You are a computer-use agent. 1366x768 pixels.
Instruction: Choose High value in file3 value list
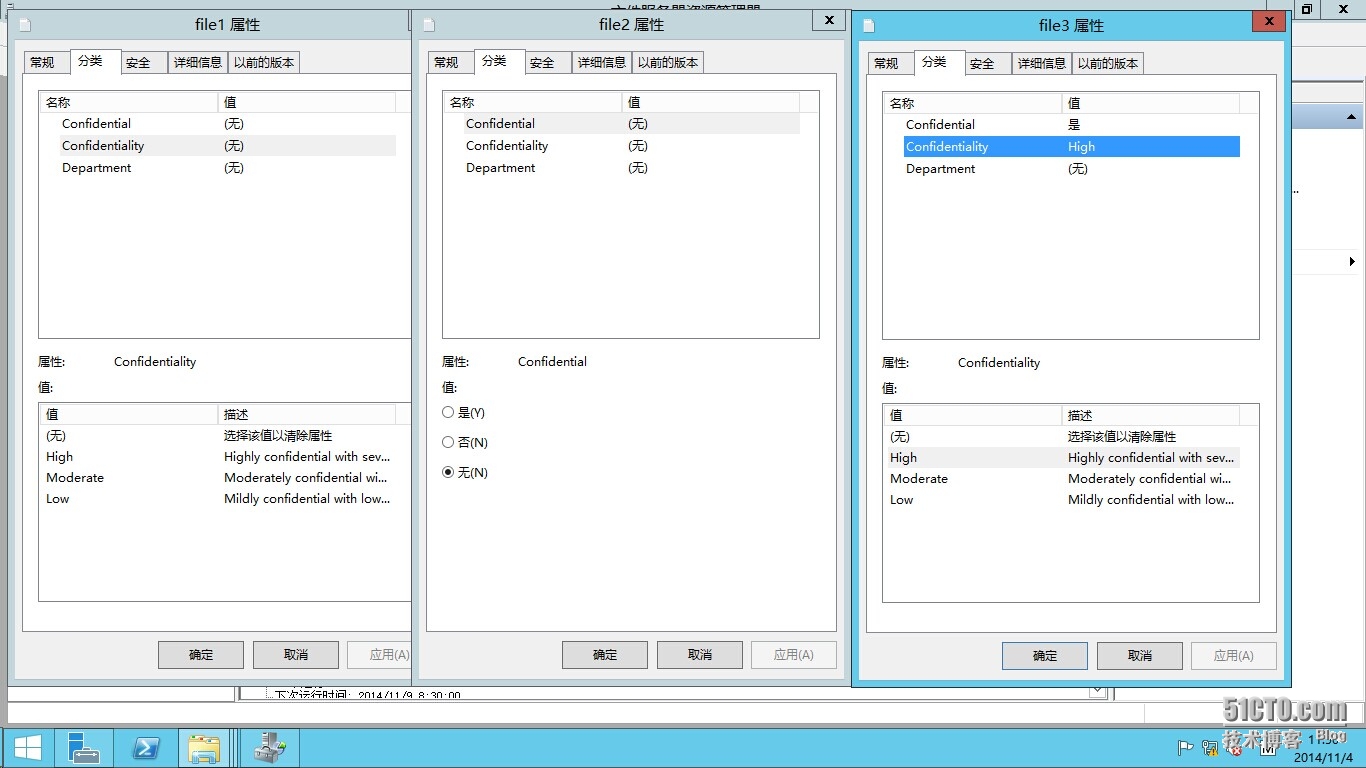(x=1063, y=458)
